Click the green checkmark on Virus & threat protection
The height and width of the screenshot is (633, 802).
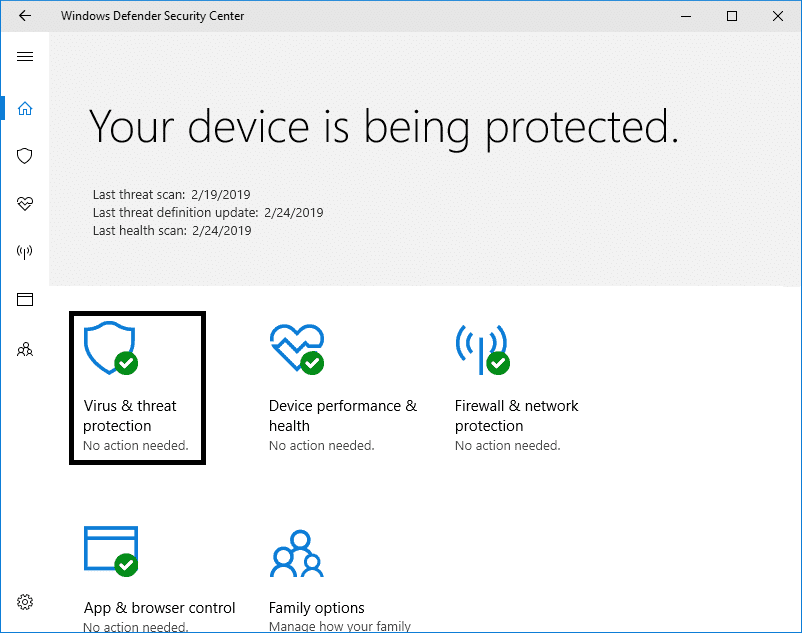[x=125, y=363]
